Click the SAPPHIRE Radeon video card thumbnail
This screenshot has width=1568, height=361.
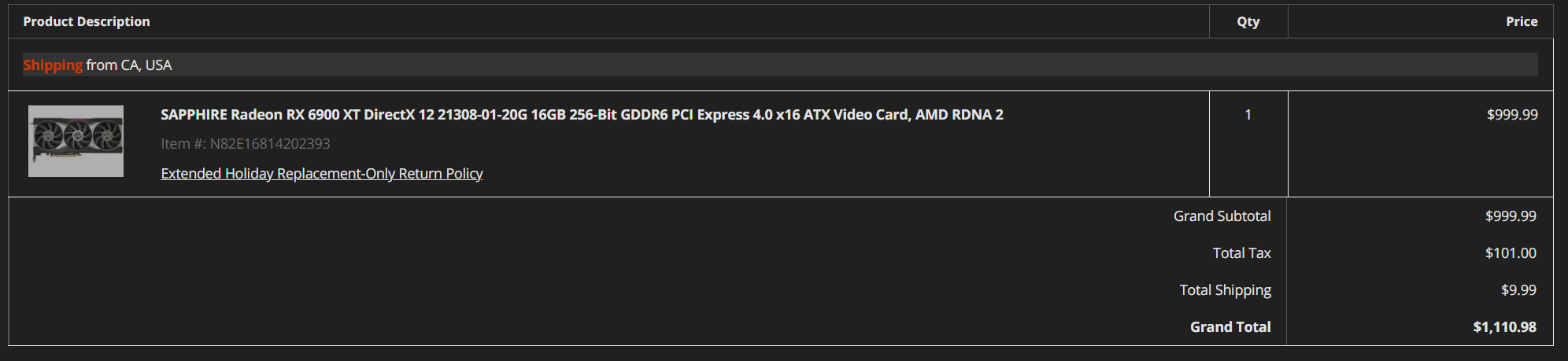point(76,141)
